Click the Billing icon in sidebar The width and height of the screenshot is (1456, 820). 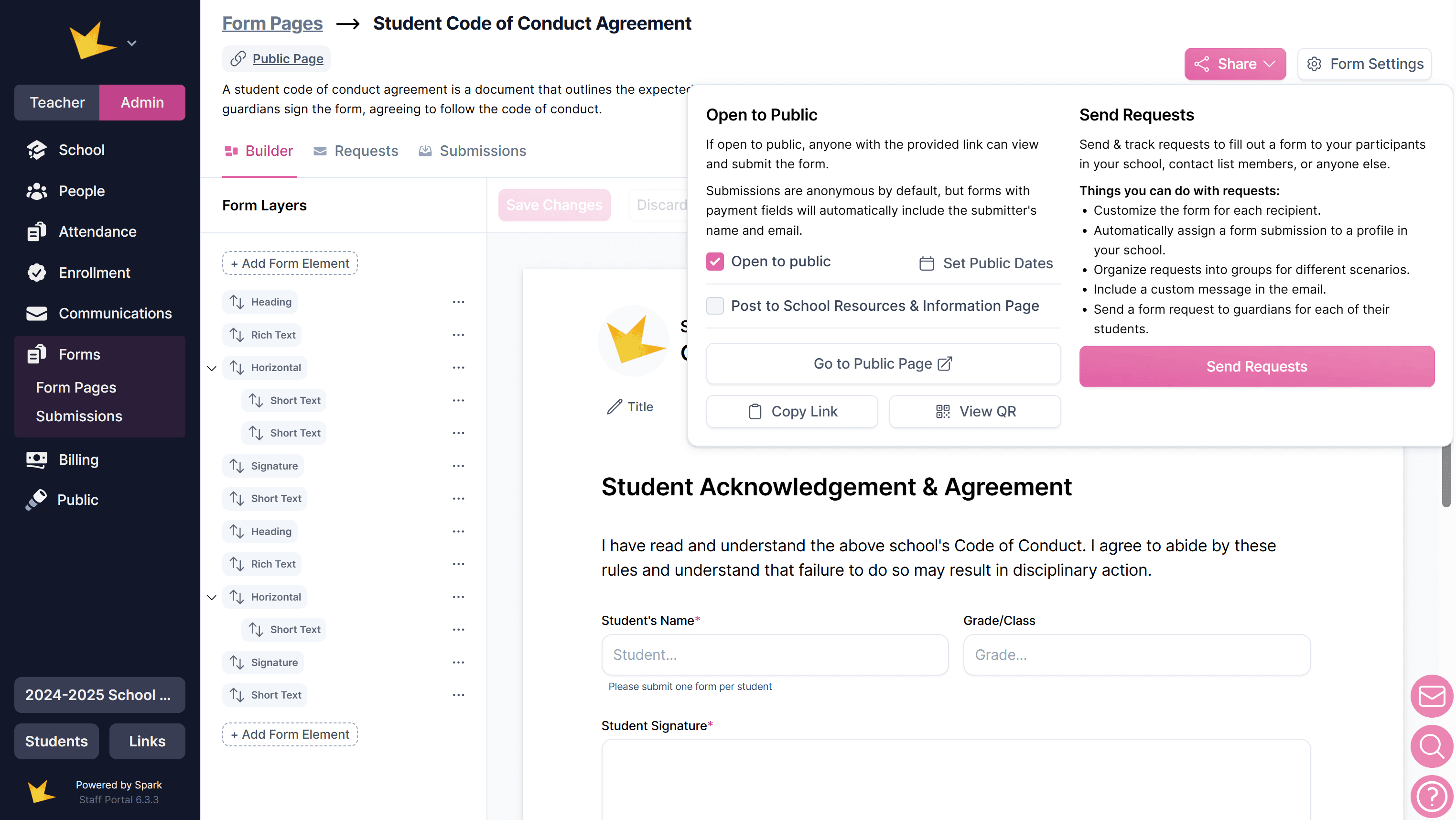(x=37, y=459)
